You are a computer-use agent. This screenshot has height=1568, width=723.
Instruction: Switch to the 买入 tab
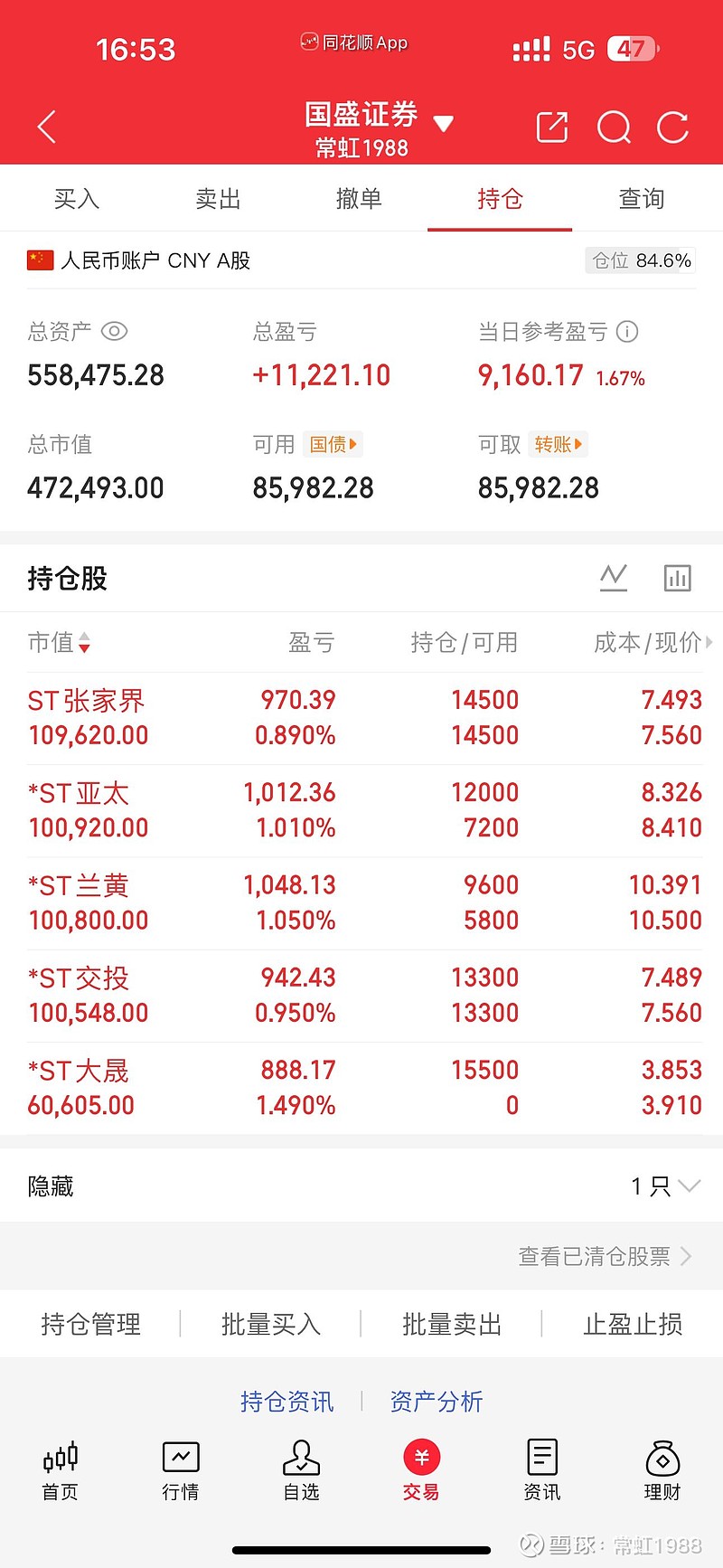(76, 199)
